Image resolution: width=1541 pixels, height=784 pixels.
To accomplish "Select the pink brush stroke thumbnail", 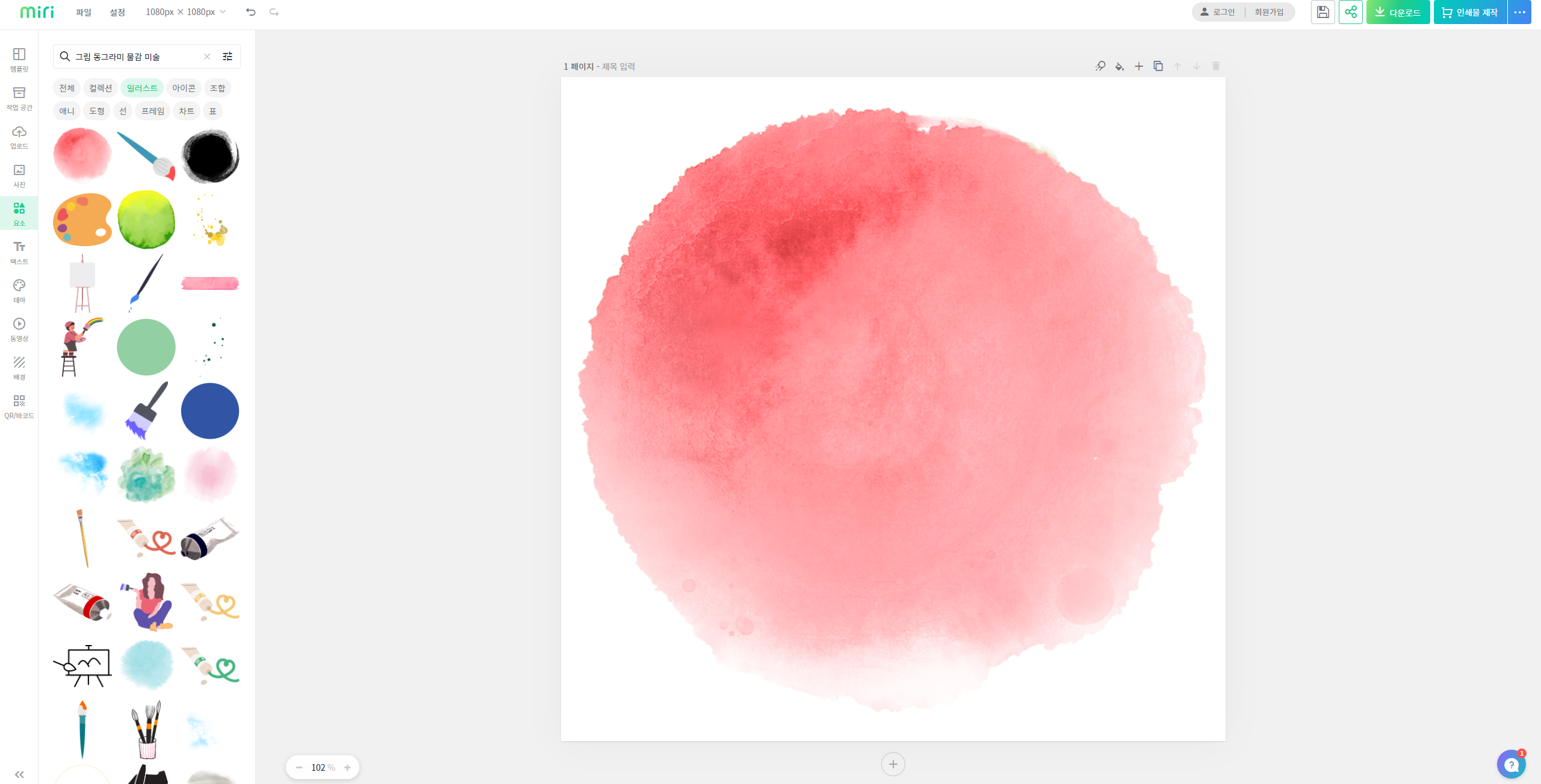I will pyautogui.click(x=210, y=283).
